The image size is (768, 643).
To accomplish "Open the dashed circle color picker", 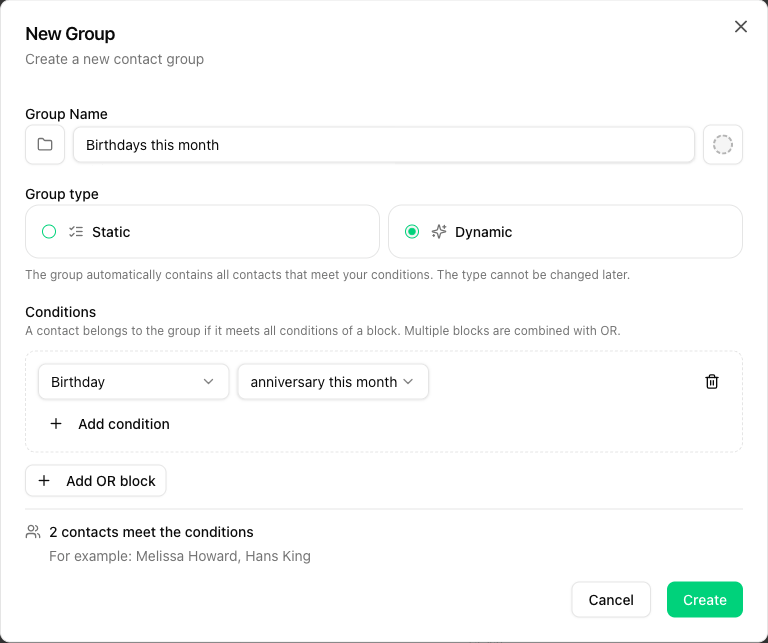I will click(722, 144).
